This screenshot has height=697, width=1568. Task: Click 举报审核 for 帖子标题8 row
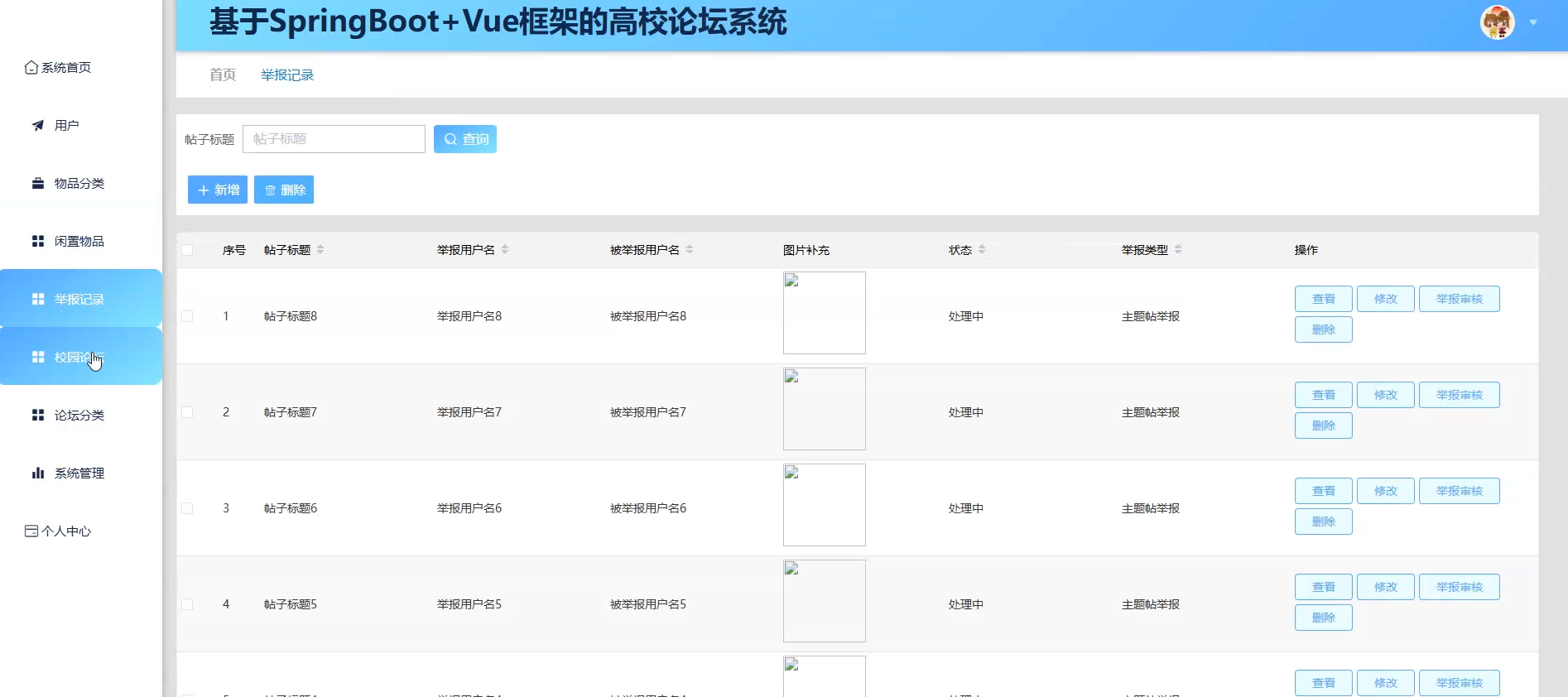(x=1460, y=299)
